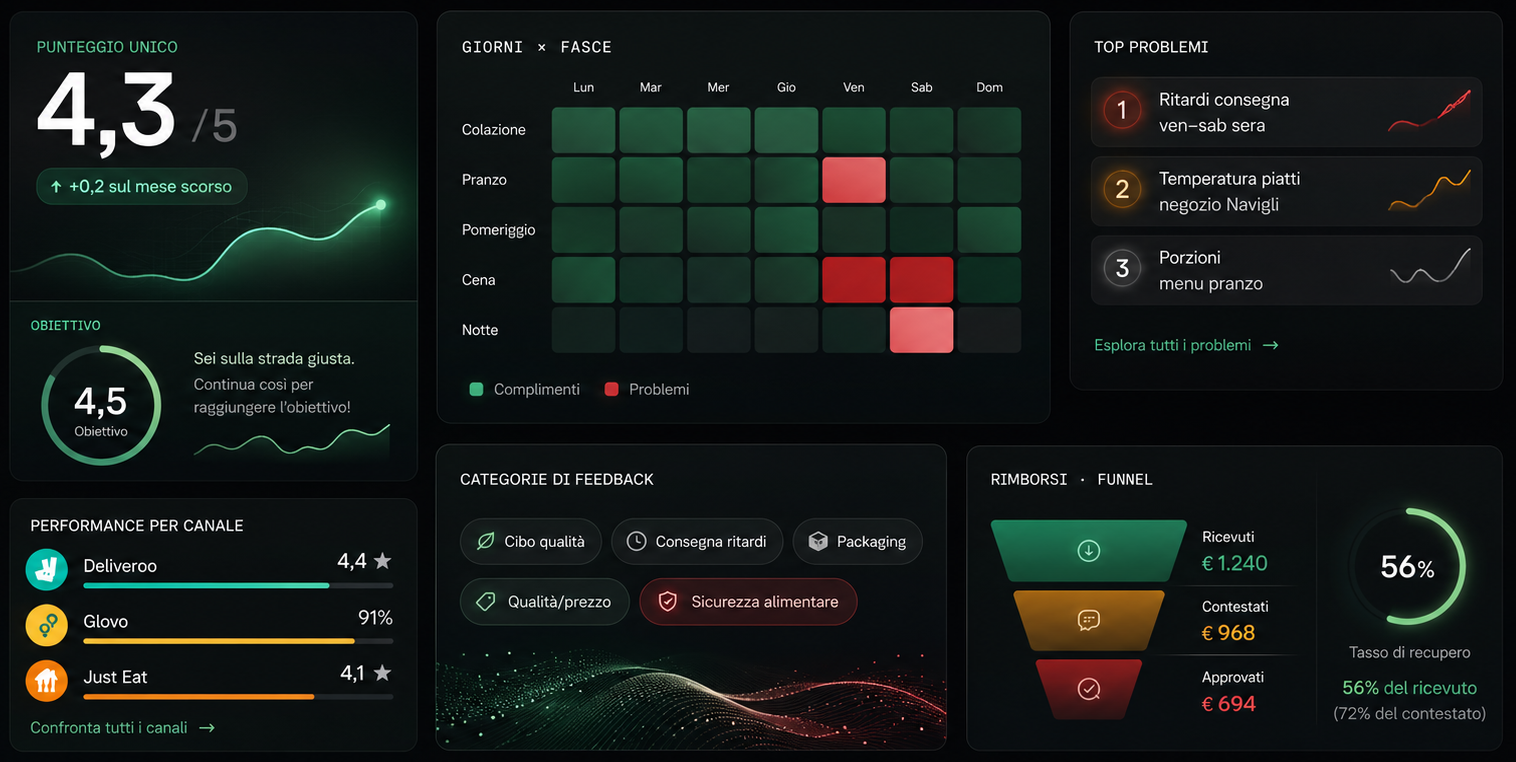
Task: Open the Esplora tutti i problemi link
Action: (x=1186, y=345)
